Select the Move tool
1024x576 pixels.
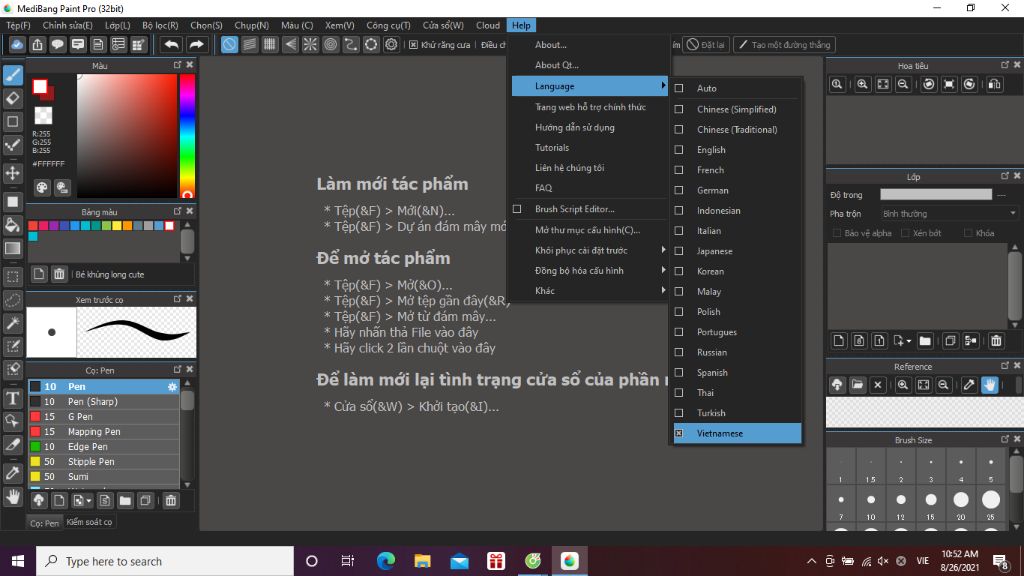[x=12, y=174]
